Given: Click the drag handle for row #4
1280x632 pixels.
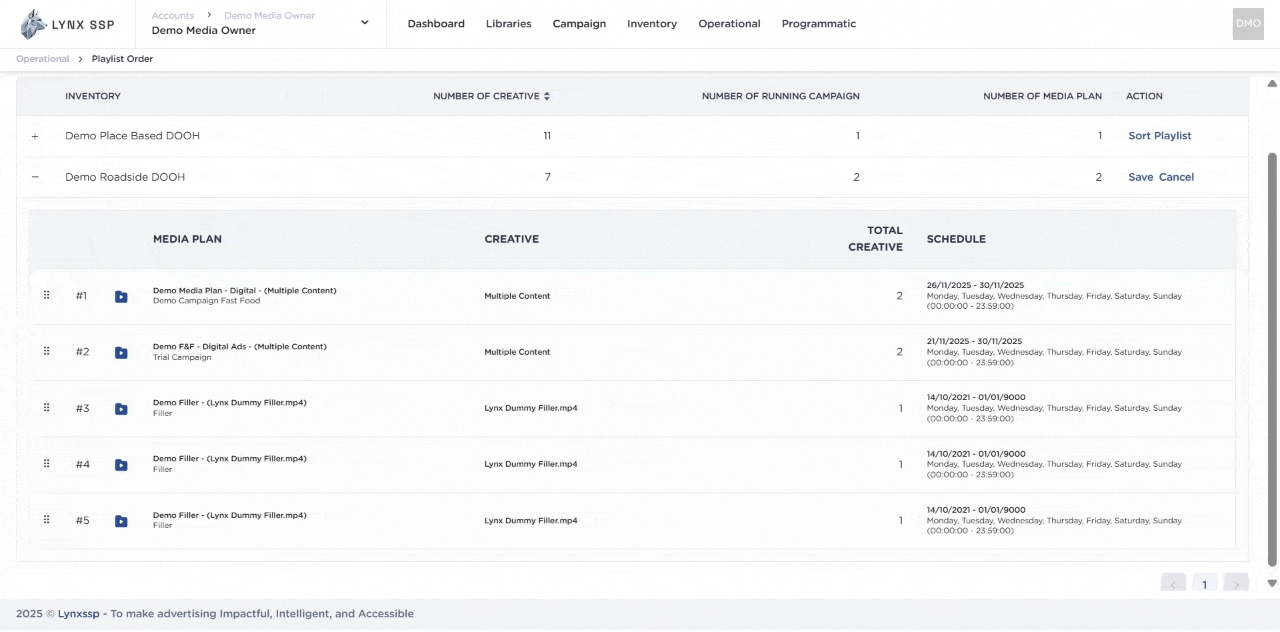Looking at the screenshot, I should [47, 464].
